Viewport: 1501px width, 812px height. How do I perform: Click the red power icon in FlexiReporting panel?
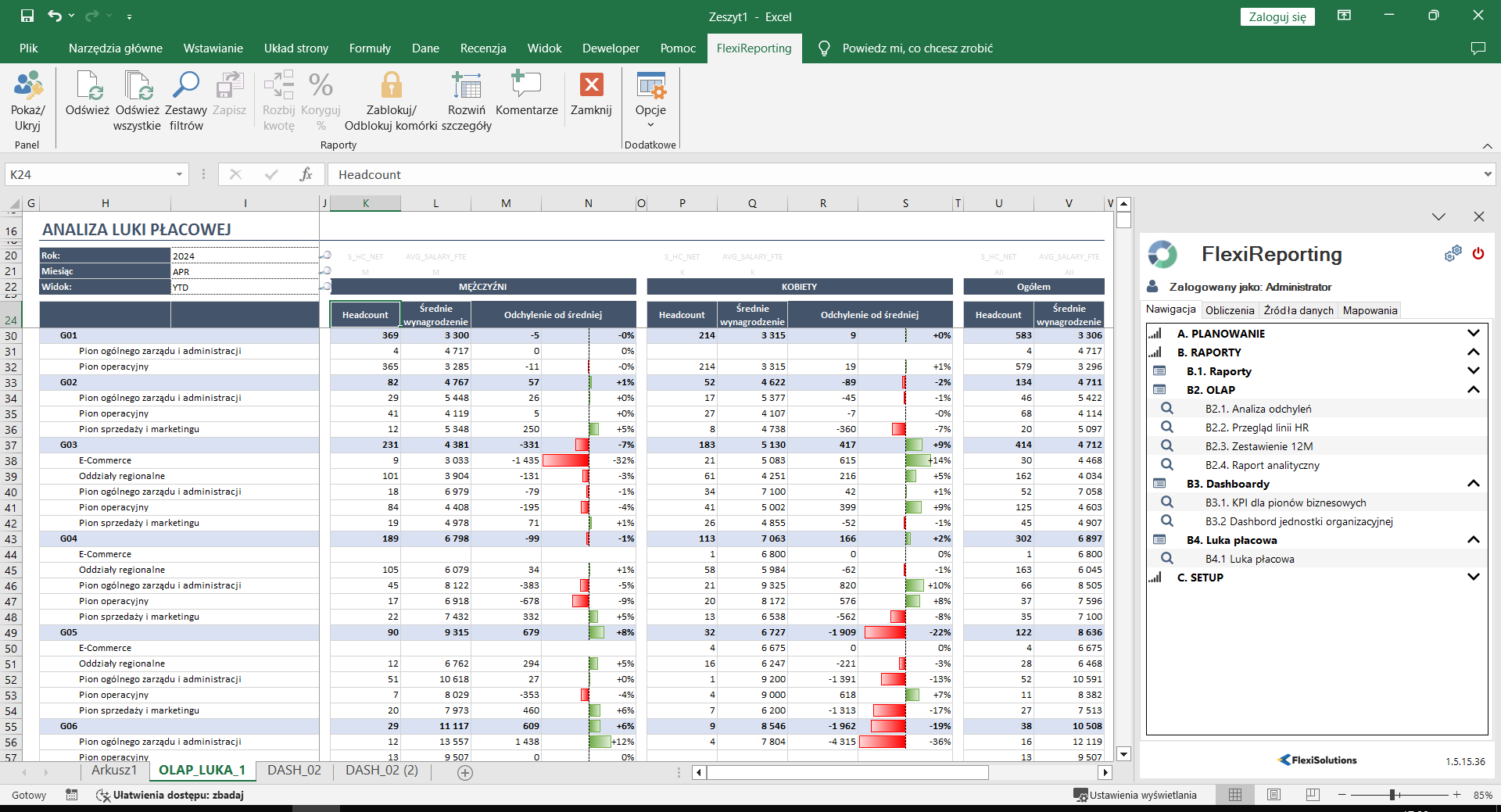1478,253
